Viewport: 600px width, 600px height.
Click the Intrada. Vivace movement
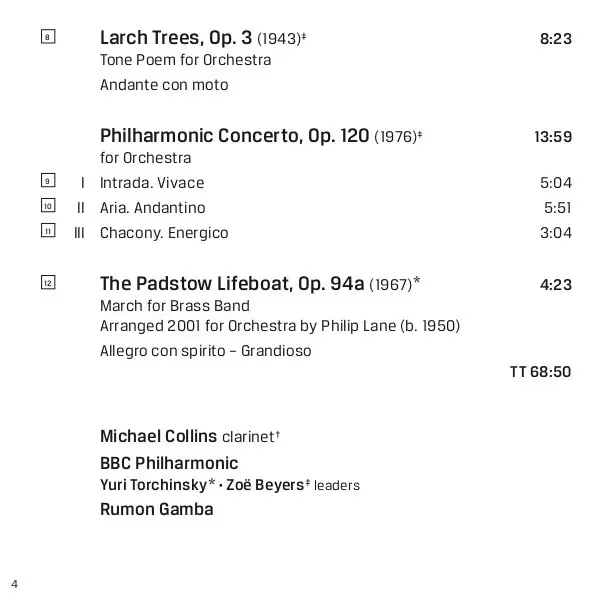pos(152,183)
